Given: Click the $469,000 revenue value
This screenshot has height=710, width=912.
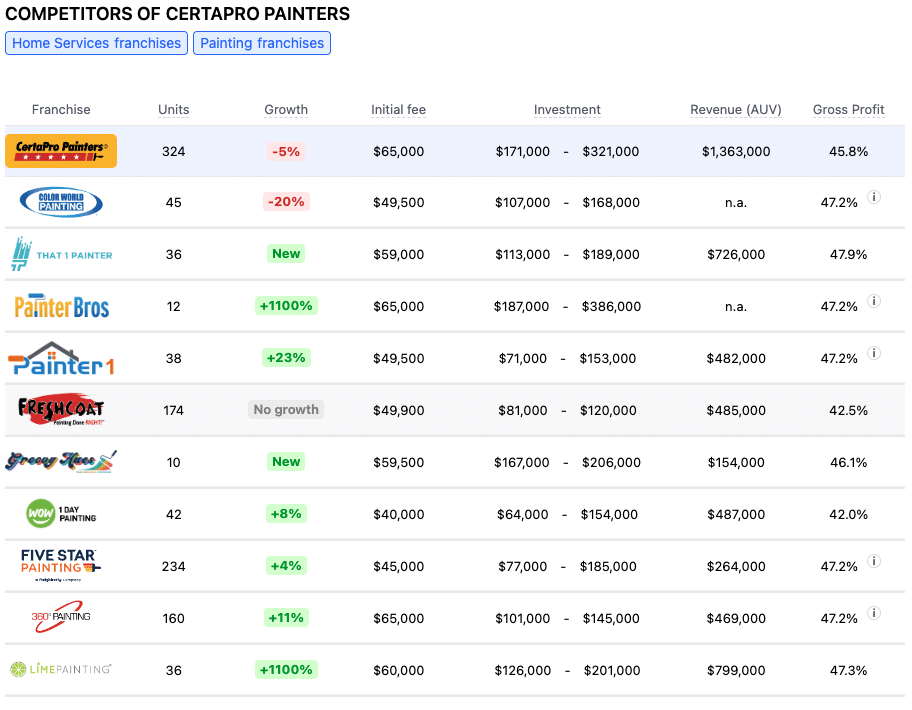Looking at the screenshot, I should [736, 618].
